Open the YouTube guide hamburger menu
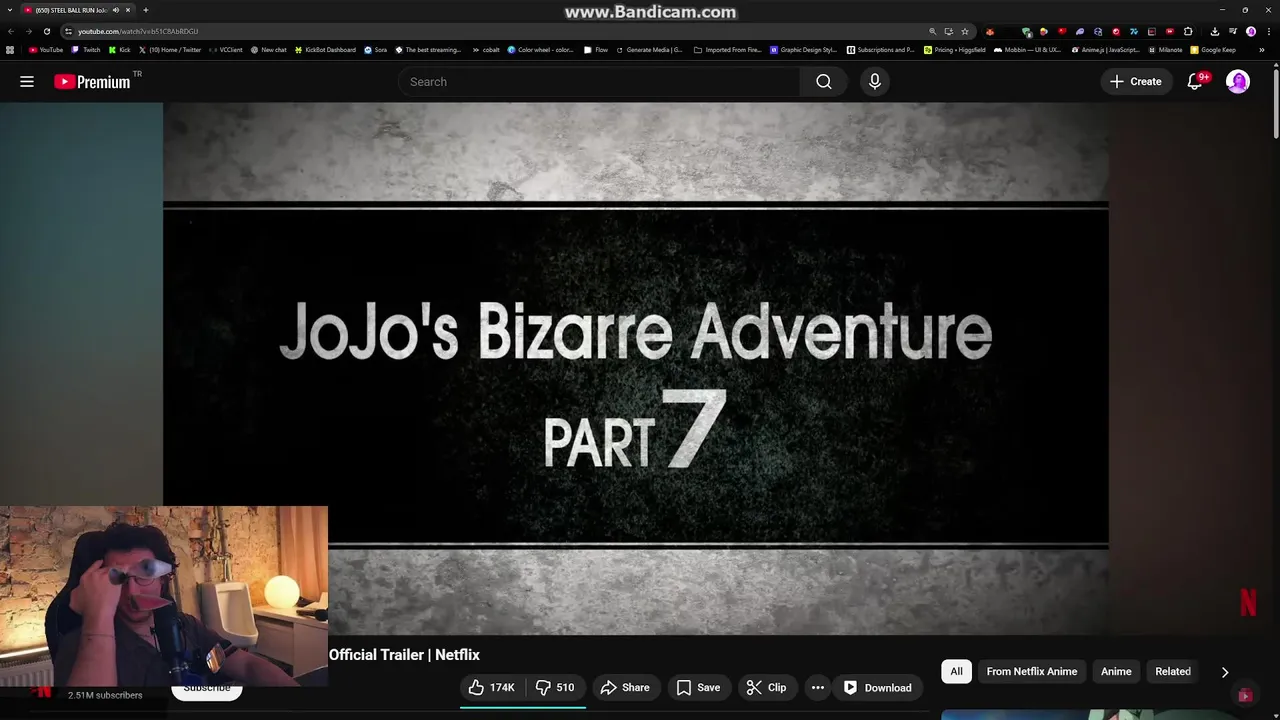 27,82
